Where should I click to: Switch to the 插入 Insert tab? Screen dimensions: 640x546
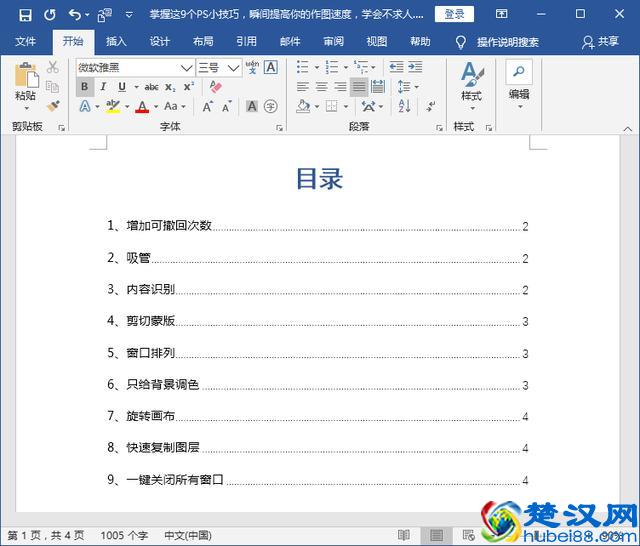pos(116,42)
